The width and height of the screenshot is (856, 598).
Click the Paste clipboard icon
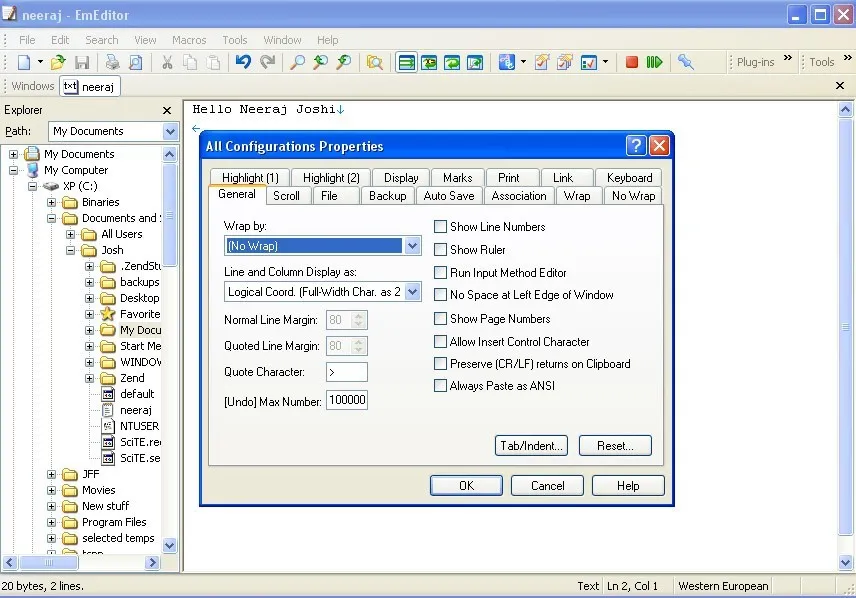click(213, 62)
